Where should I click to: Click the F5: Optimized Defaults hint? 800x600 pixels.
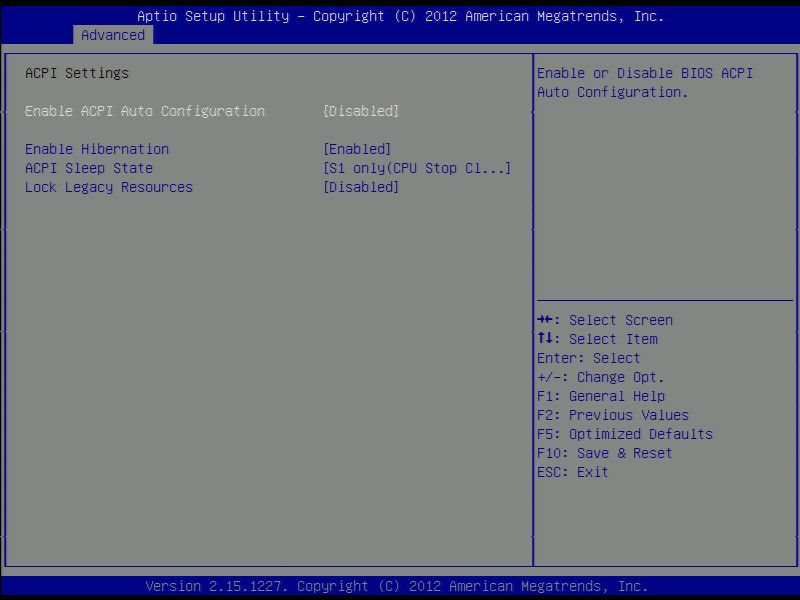pos(624,434)
